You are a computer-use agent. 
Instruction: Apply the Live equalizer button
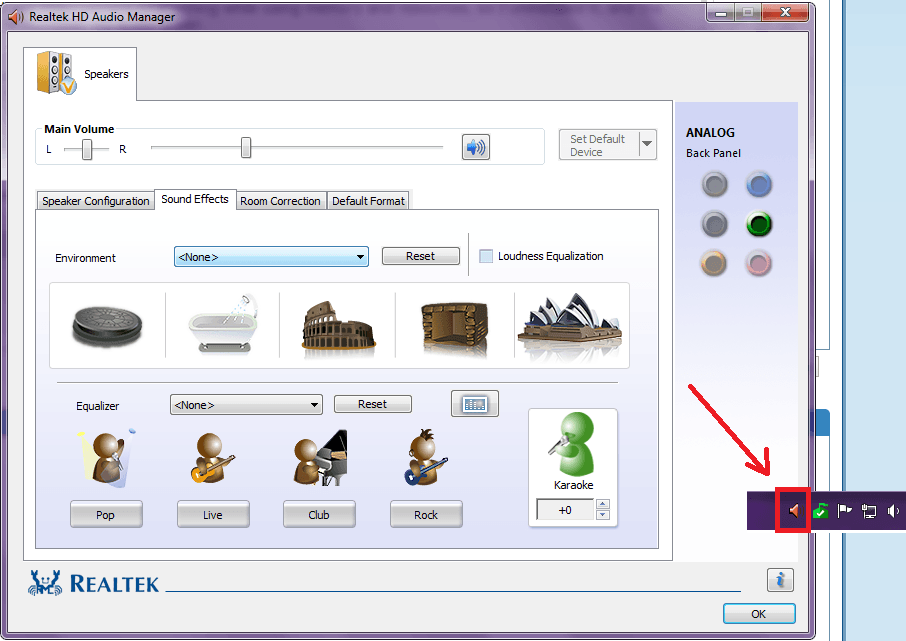(x=213, y=514)
